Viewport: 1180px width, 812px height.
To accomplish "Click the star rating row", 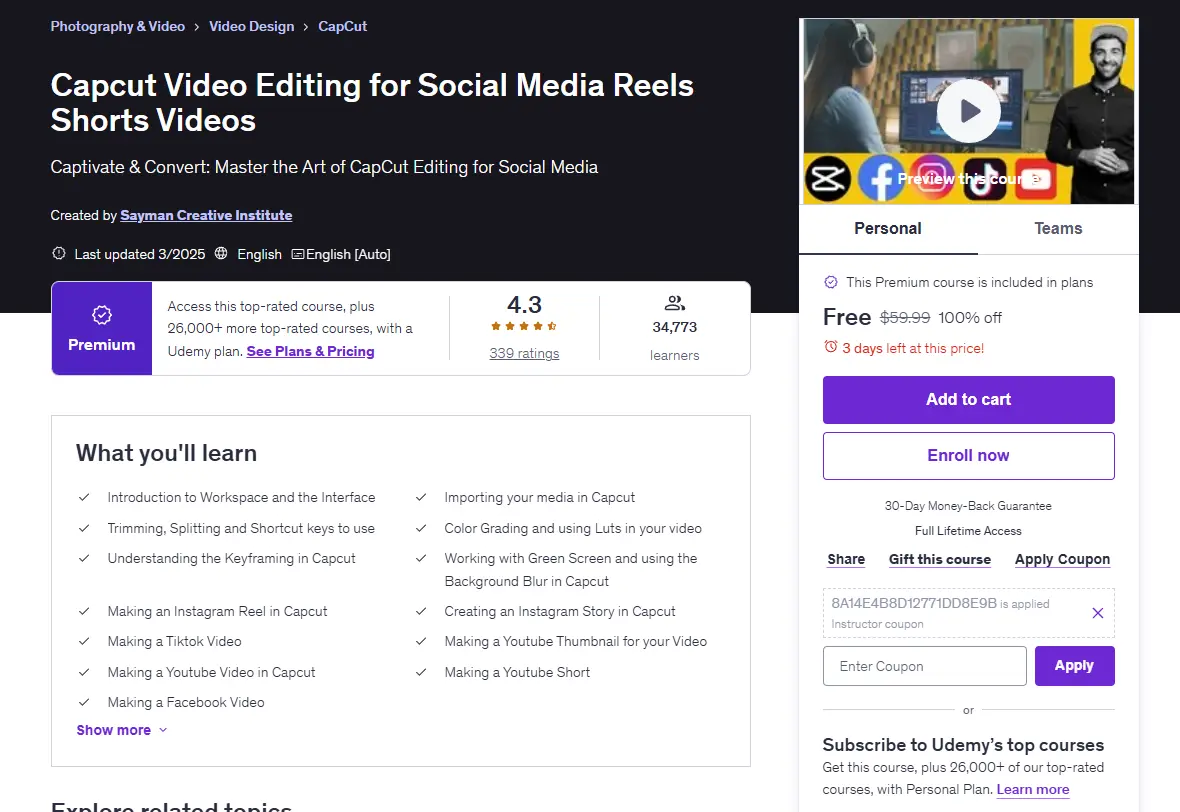I will (x=524, y=327).
